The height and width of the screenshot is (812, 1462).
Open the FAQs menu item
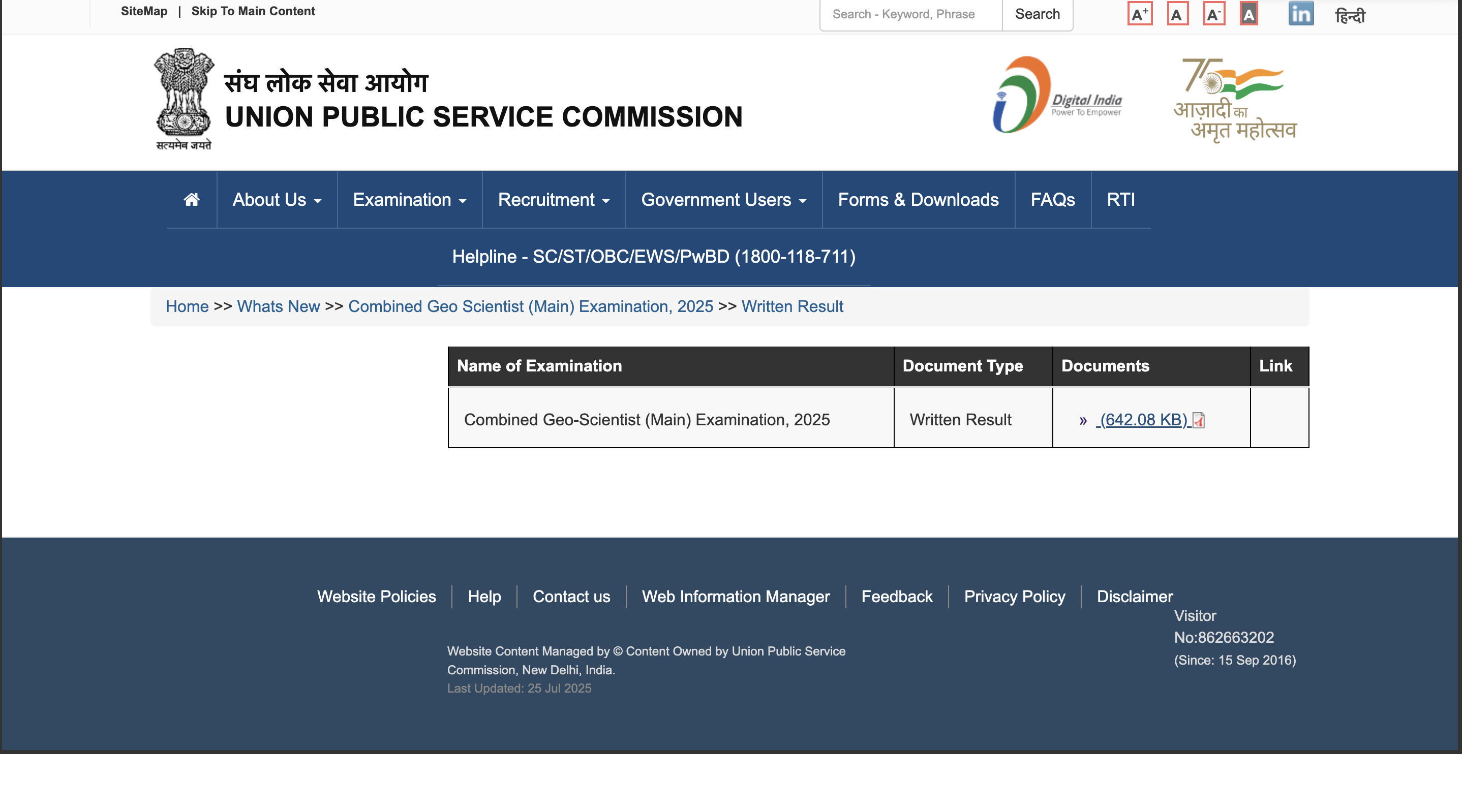point(1053,200)
